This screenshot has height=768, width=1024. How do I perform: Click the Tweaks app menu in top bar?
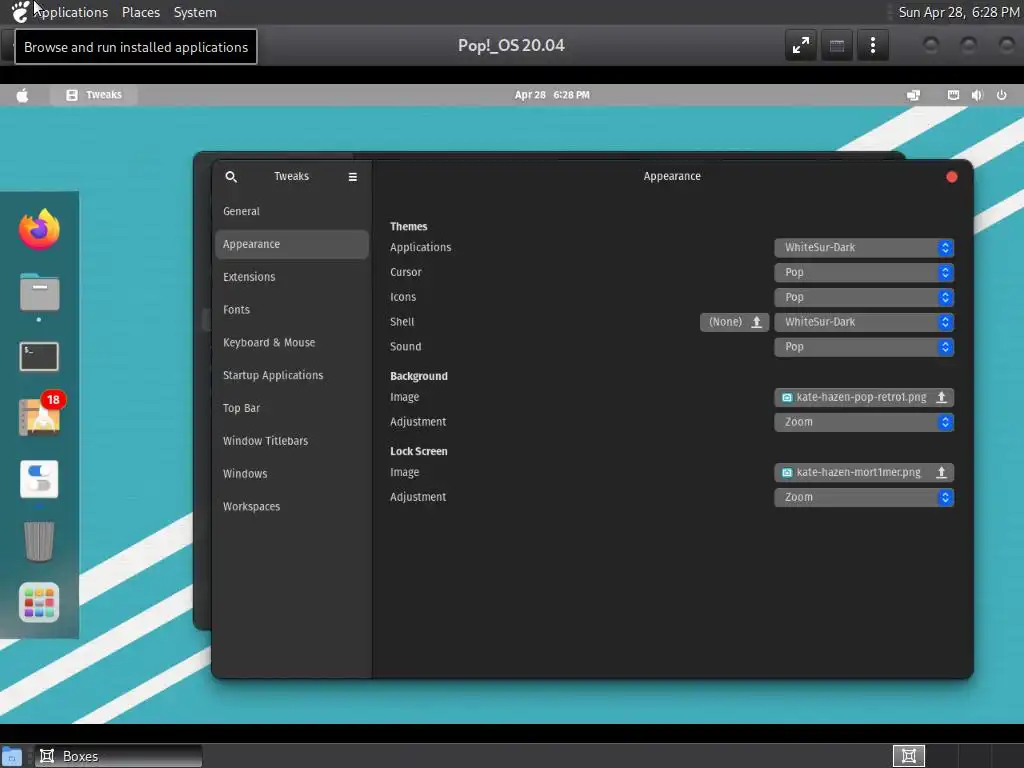tap(94, 95)
